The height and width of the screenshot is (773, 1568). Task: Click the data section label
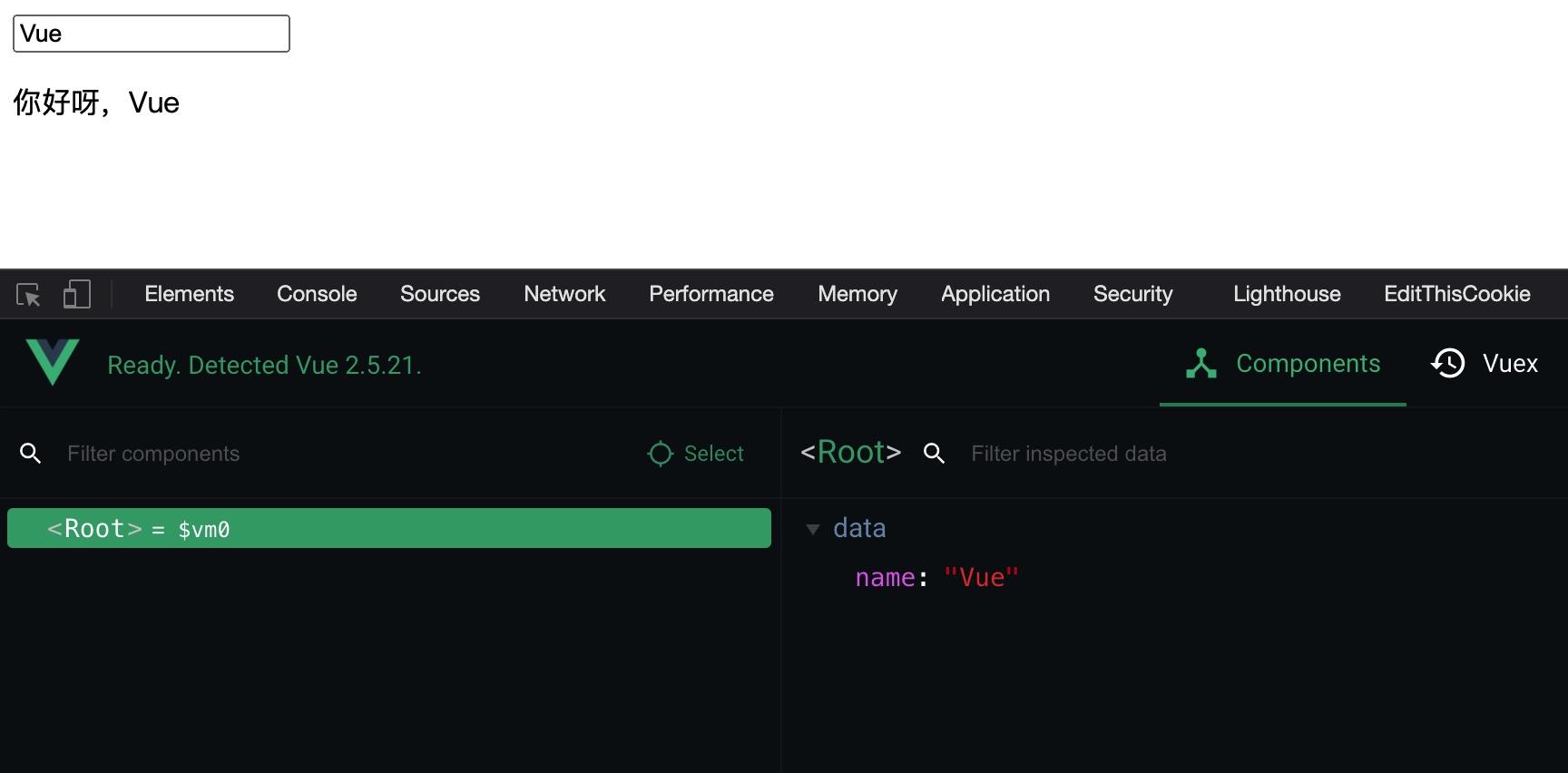(859, 528)
